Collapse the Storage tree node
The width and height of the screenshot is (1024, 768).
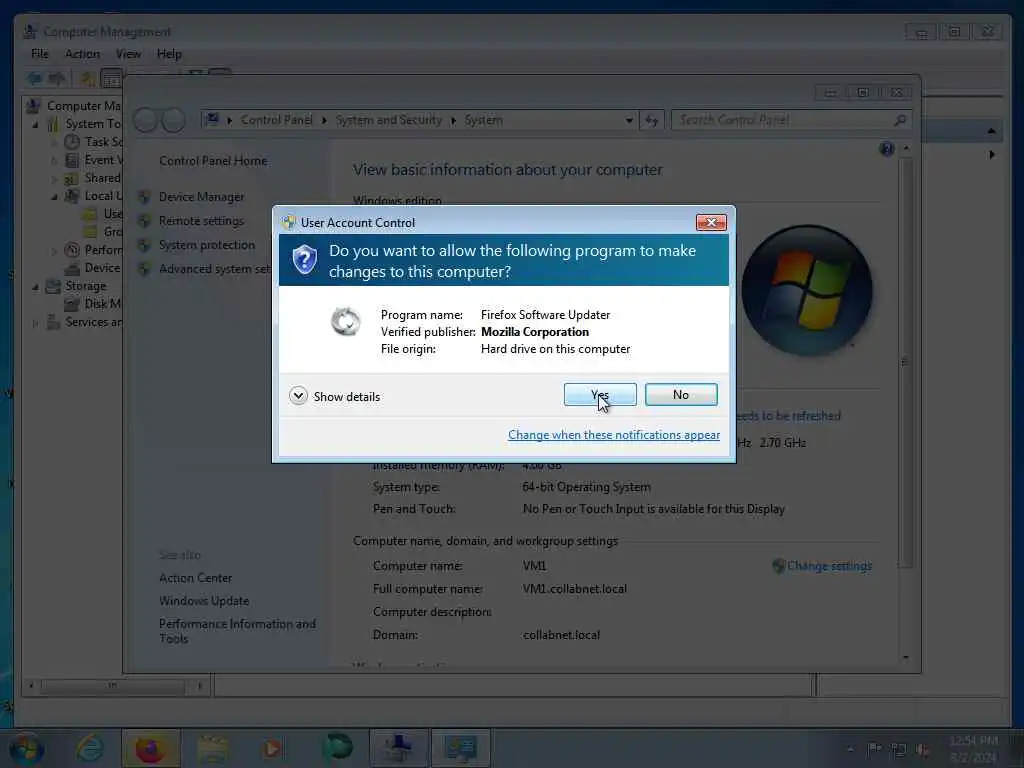pyautogui.click(x=35, y=287)
